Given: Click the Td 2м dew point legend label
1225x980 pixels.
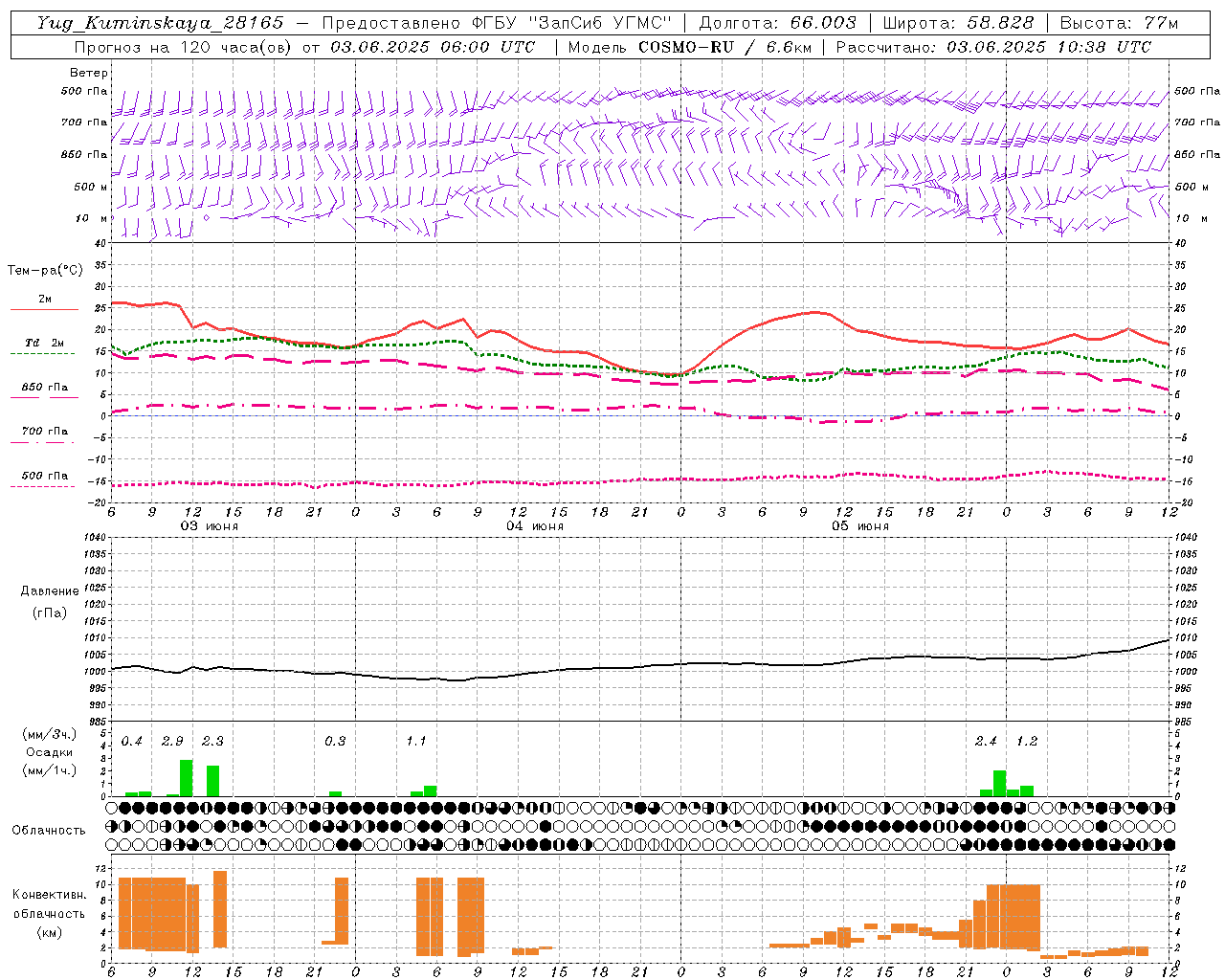Looking at the screenshot, I should 44,343.
